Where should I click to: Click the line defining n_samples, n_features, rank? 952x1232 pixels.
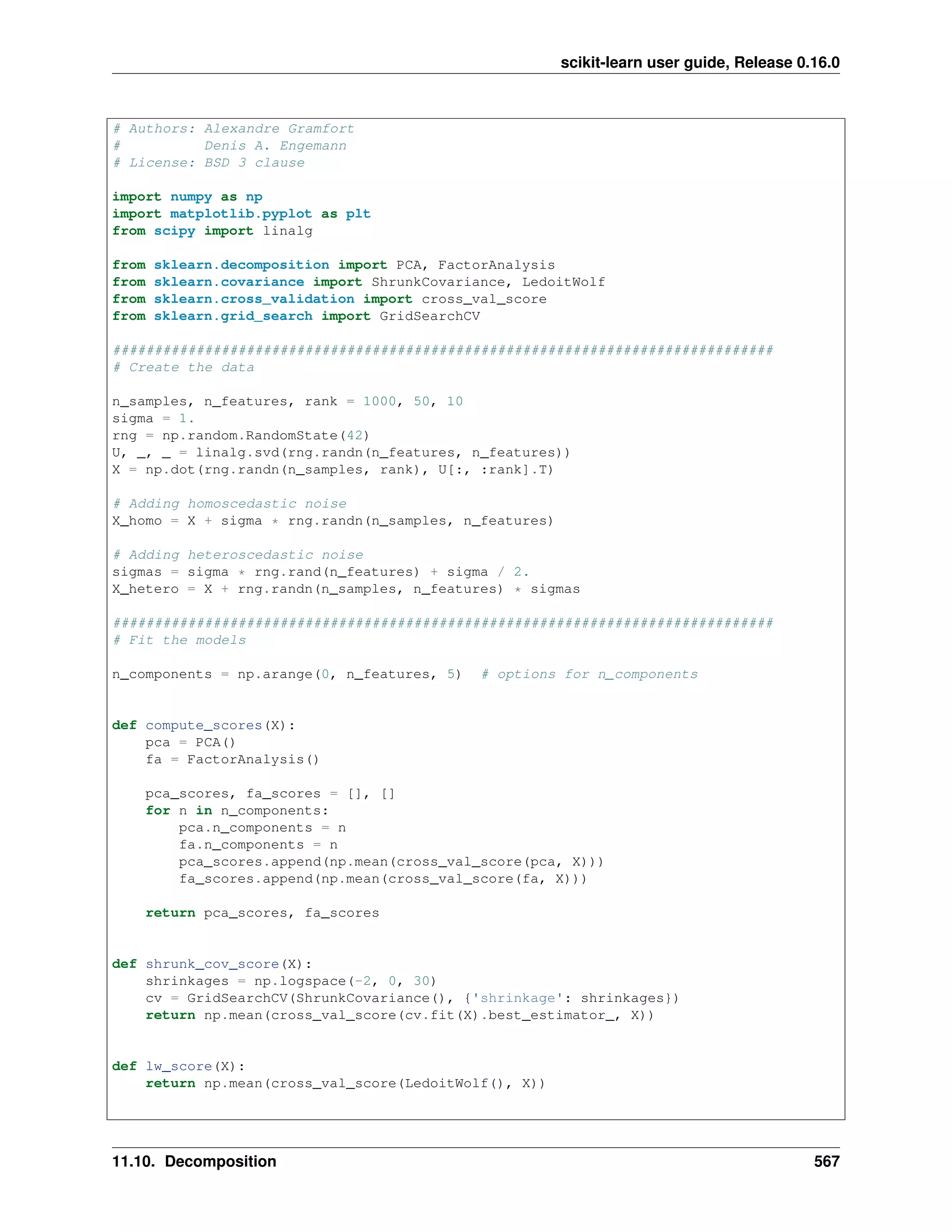click(288, 402)
